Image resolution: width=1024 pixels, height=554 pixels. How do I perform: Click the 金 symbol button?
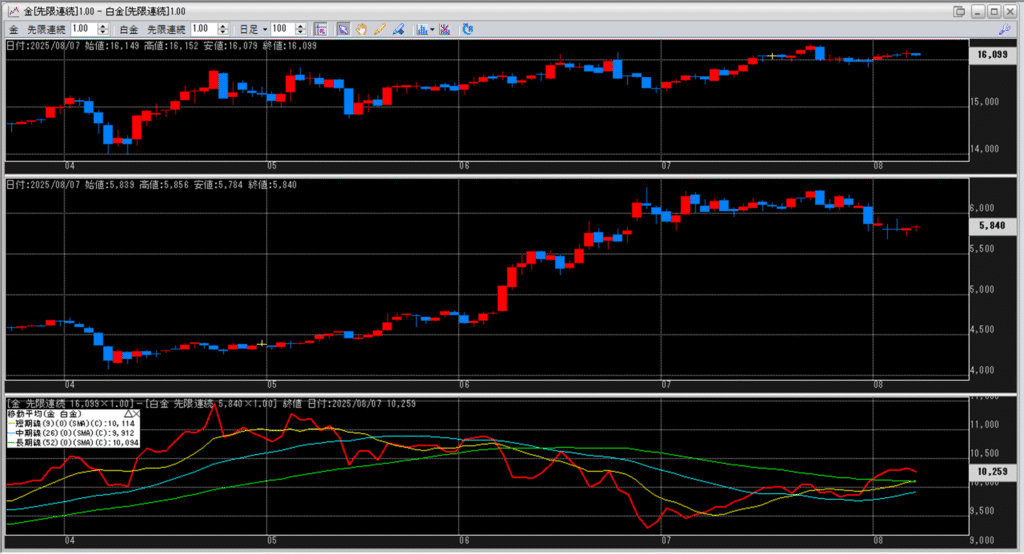click(x=14, y=29)
